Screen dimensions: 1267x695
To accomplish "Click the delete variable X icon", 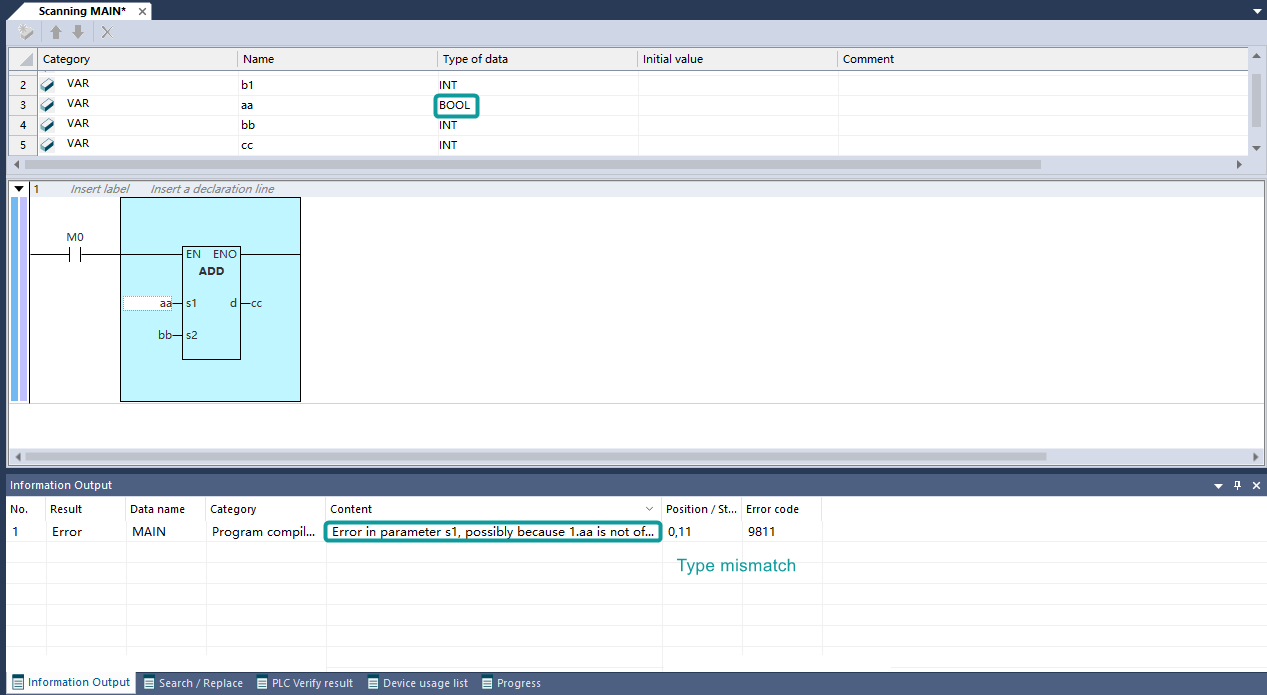I will tap(107, 33).
